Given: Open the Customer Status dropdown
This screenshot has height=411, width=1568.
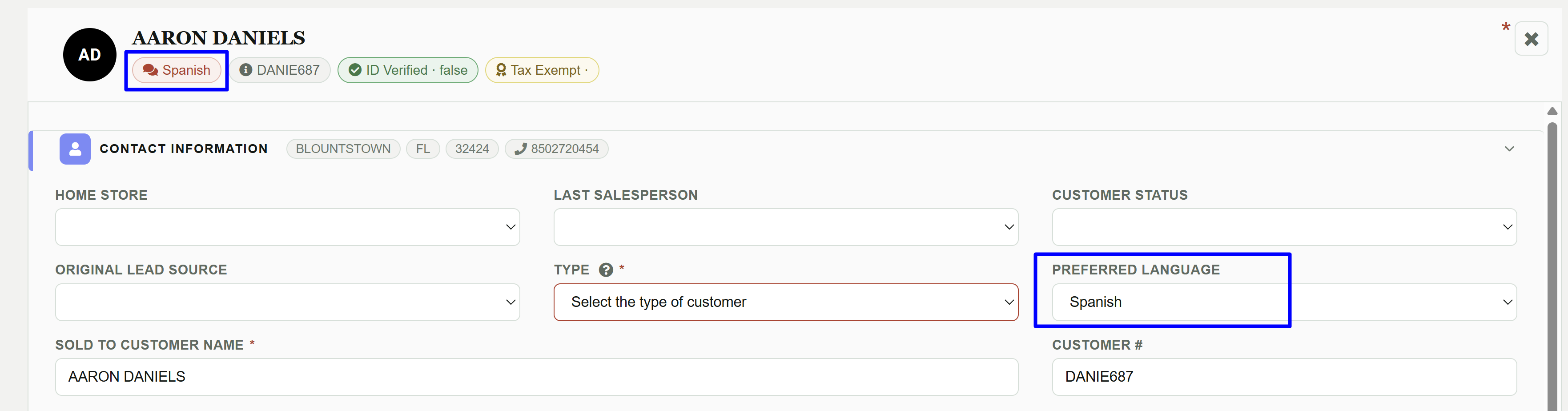Looking at the screenshot, I should (x=1284, y=227).
